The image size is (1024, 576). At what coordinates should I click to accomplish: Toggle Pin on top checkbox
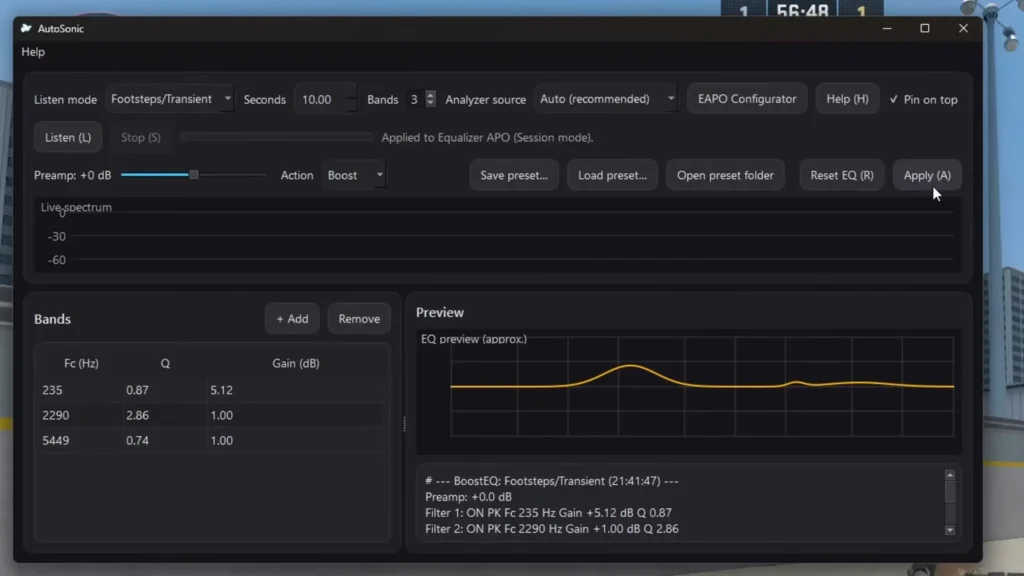tap(923, 99)
